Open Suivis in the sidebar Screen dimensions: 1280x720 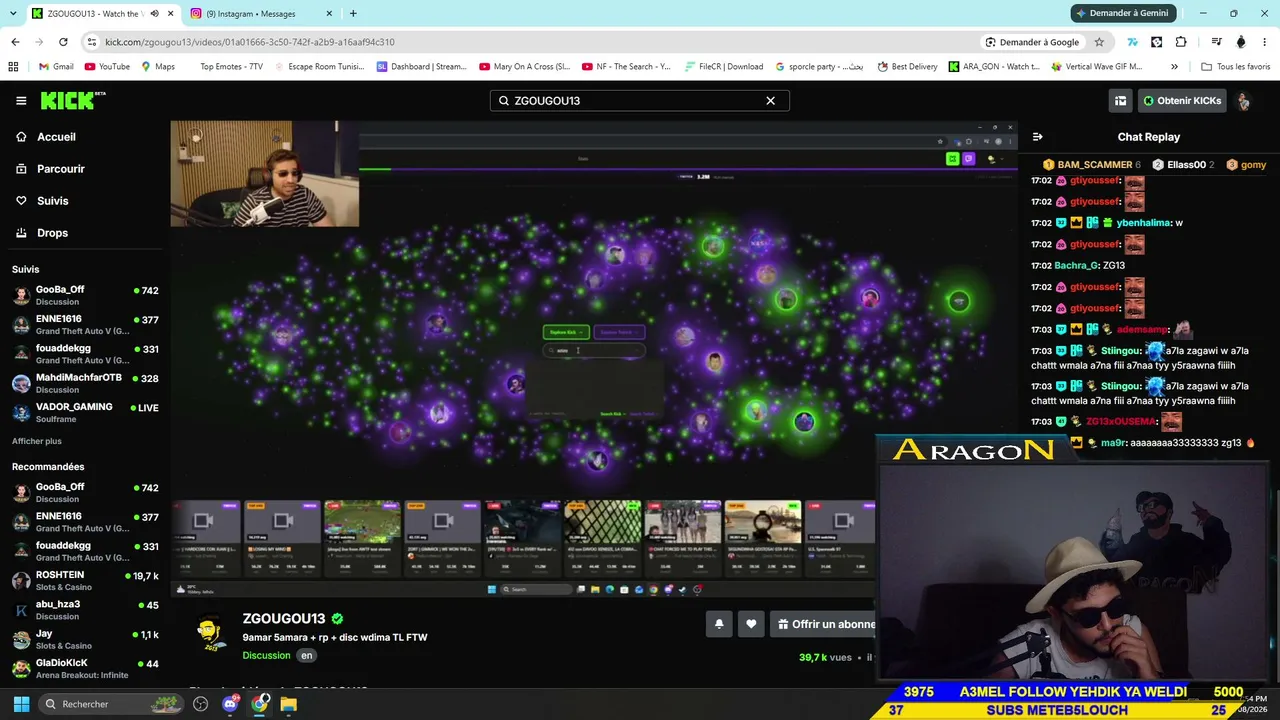[52, 201]
